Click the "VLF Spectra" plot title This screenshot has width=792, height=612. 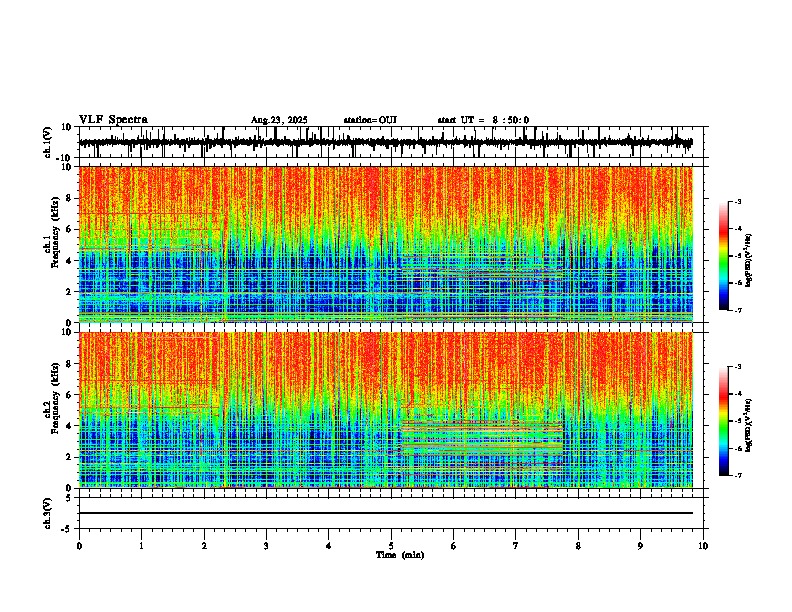click(113, 120)
